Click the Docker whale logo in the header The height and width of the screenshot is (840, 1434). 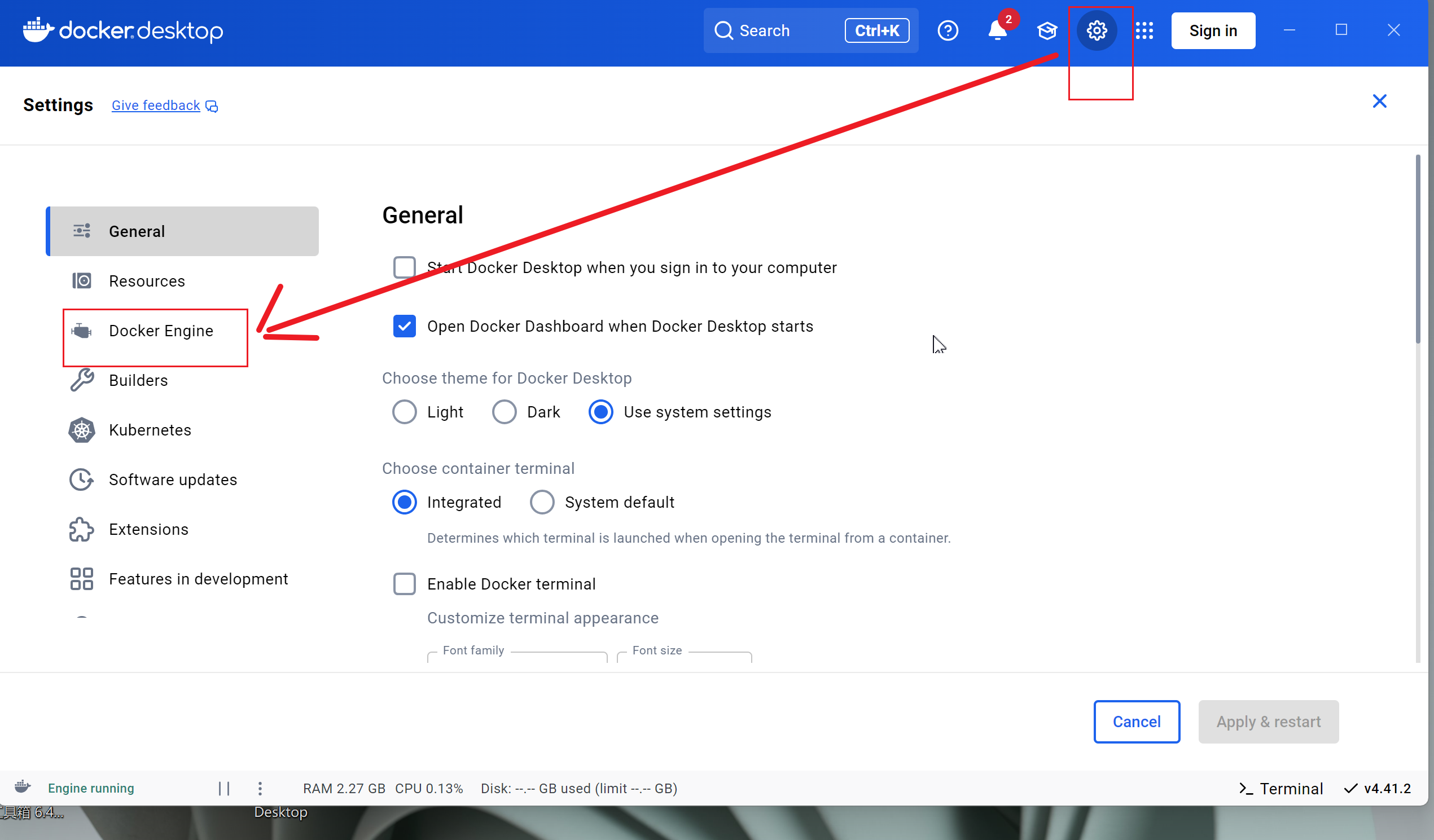(38, 29)
